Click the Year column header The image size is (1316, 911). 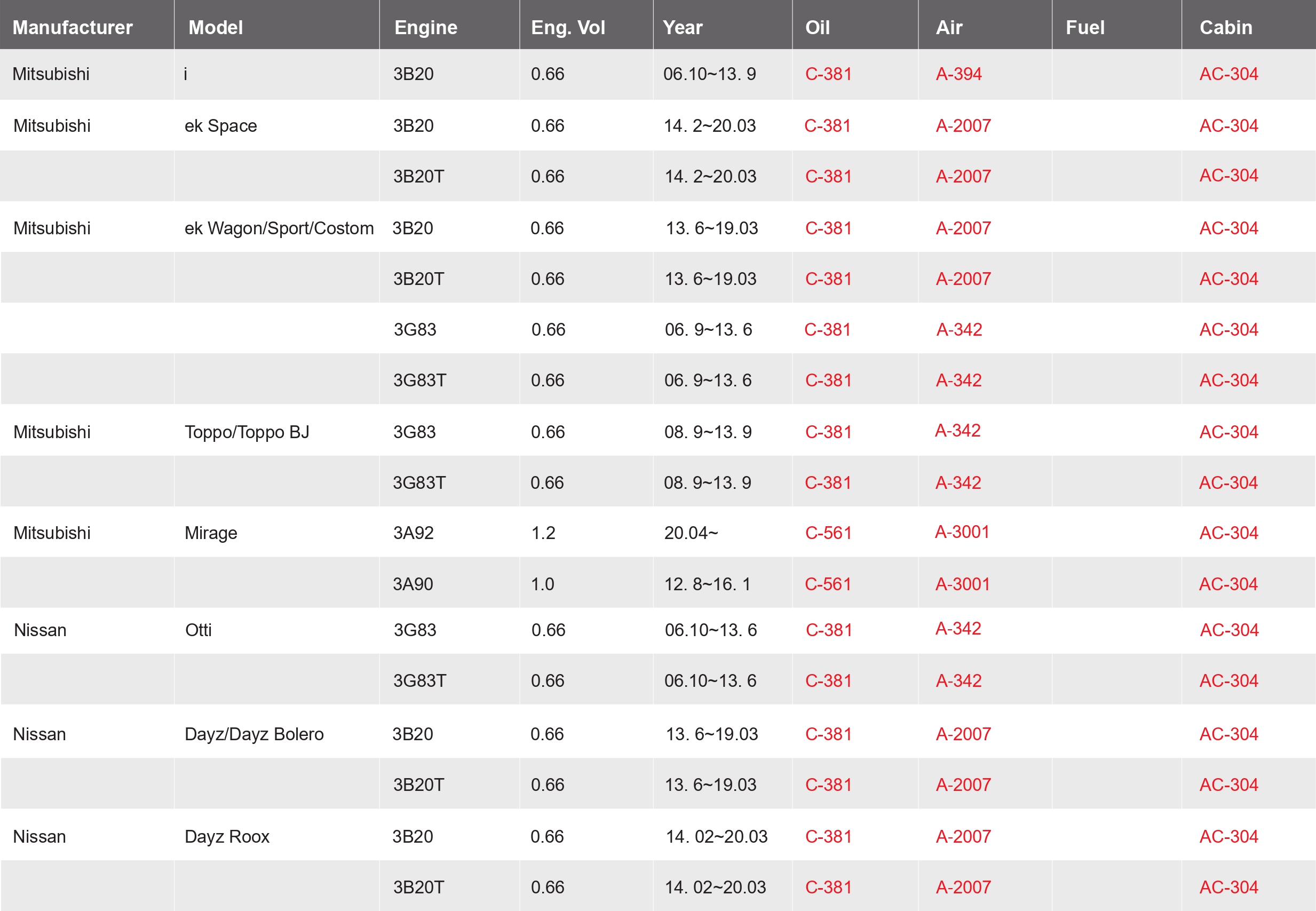pos(683,27)
